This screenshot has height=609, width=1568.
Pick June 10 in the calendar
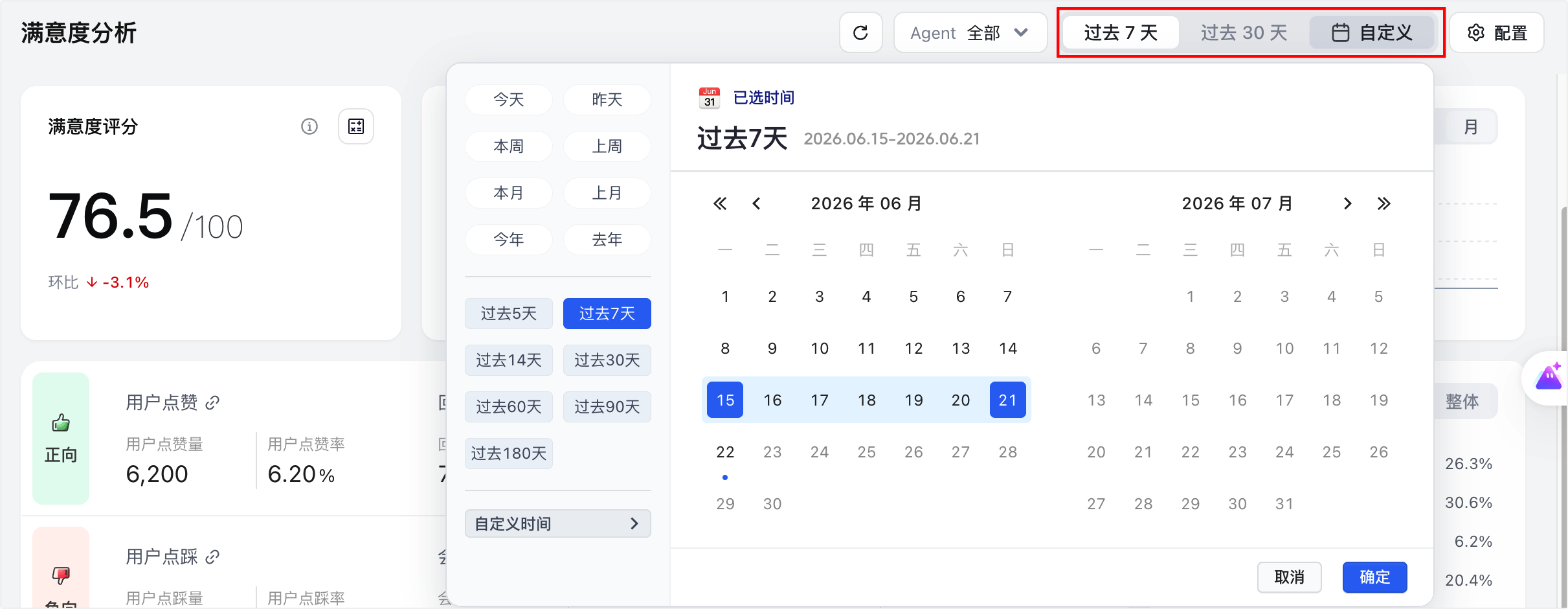click(x=820, y=349)
